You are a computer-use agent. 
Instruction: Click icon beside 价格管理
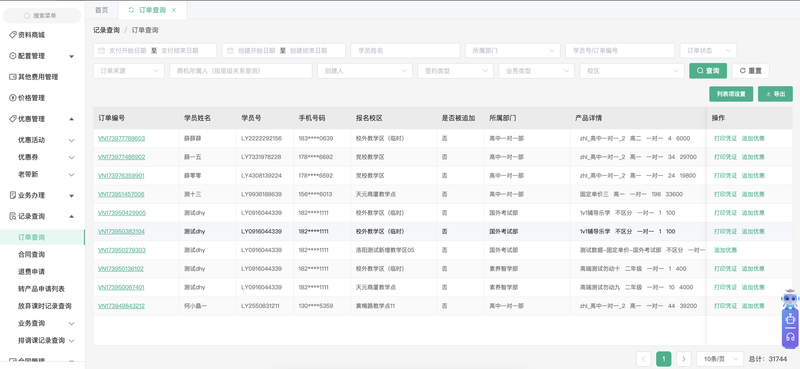click(x=13, y=97)
